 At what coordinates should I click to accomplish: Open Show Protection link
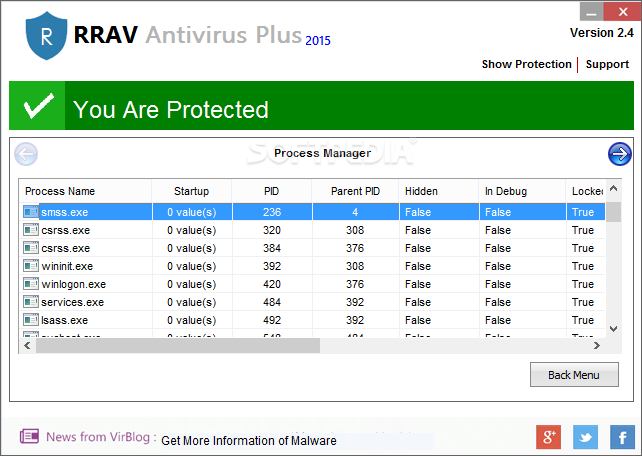[x=527, y=64]
